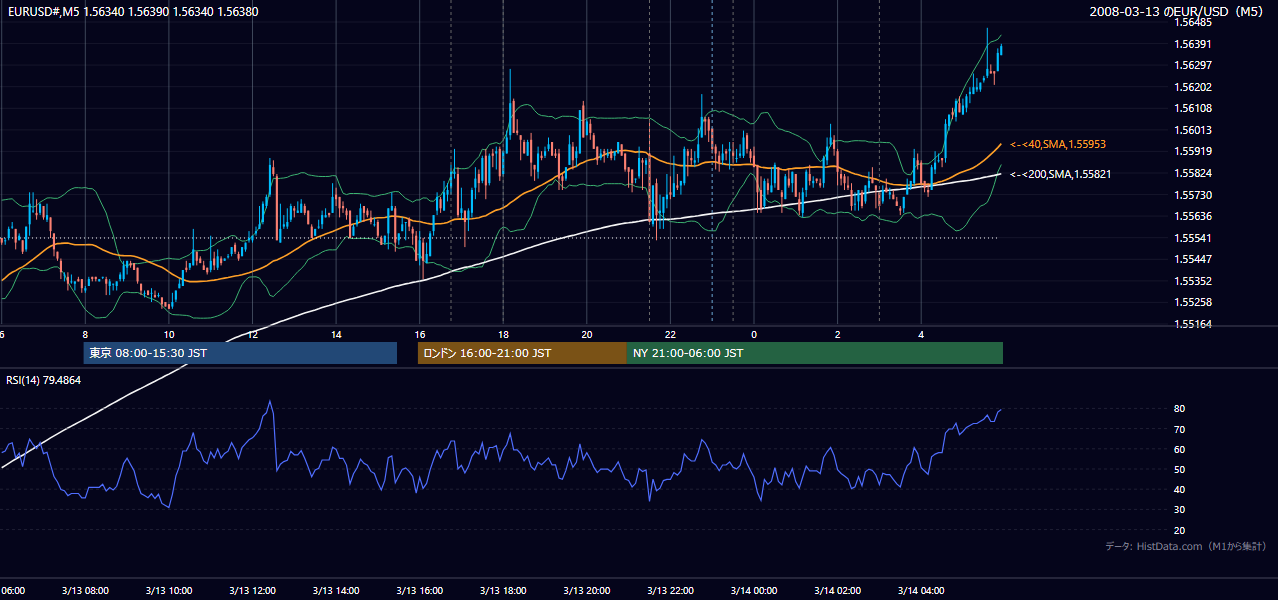Click price axis value 1.55541

tap(1192, 238)
